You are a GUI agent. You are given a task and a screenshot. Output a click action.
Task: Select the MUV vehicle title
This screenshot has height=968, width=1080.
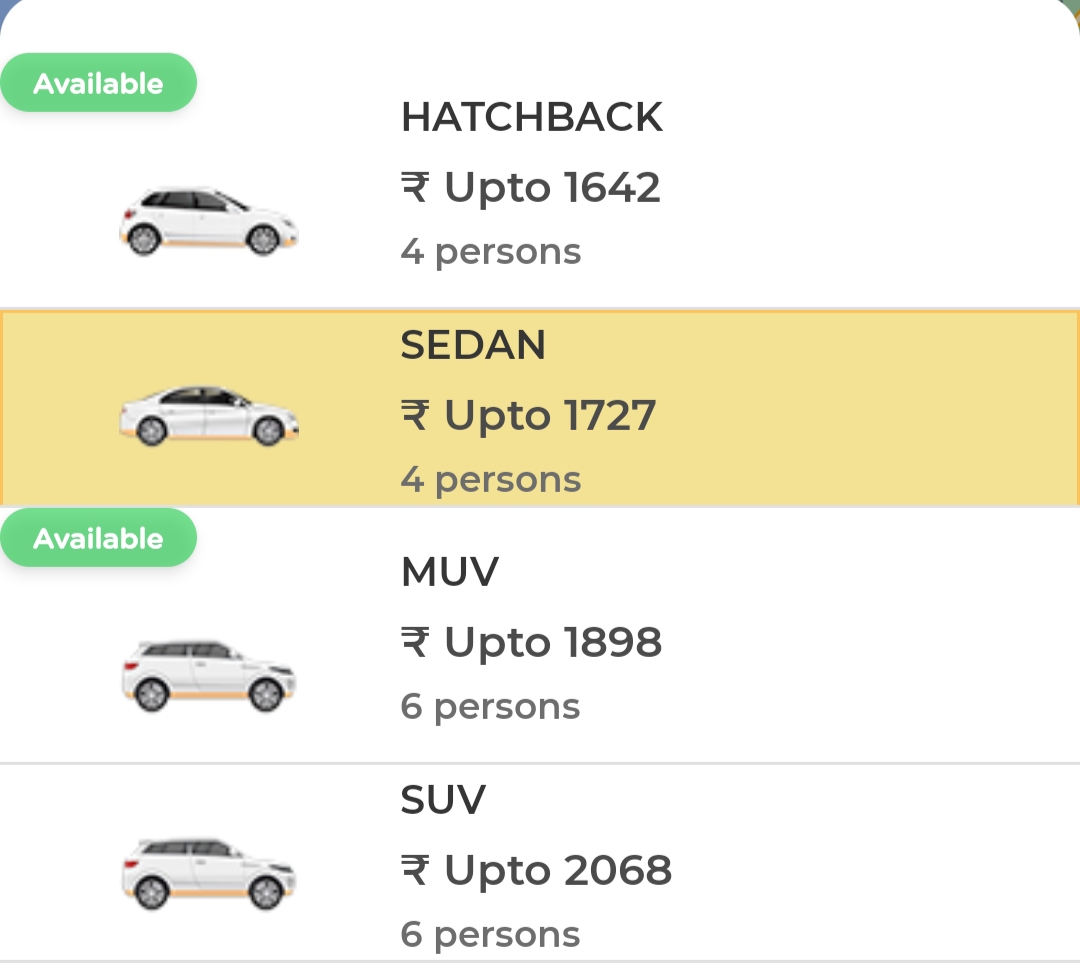[x=450, y=572]
